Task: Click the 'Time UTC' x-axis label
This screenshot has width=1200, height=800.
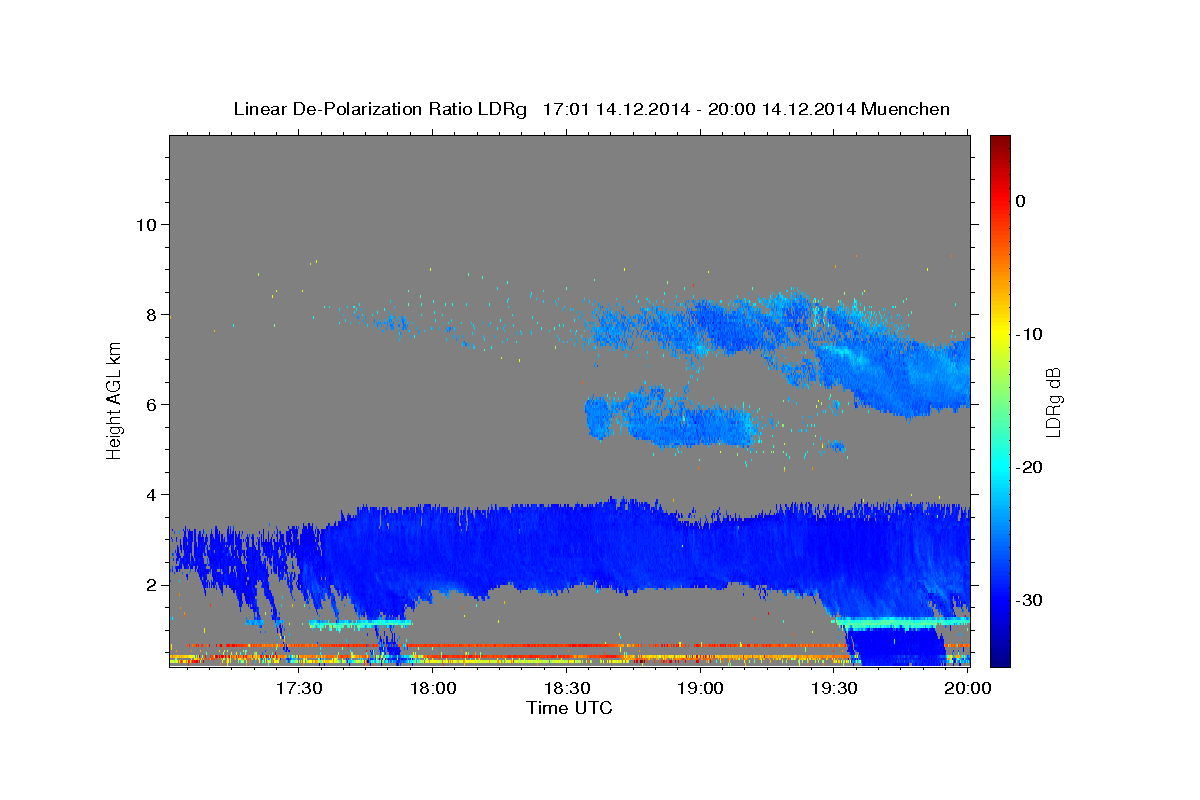Action: tap(569, 708)
